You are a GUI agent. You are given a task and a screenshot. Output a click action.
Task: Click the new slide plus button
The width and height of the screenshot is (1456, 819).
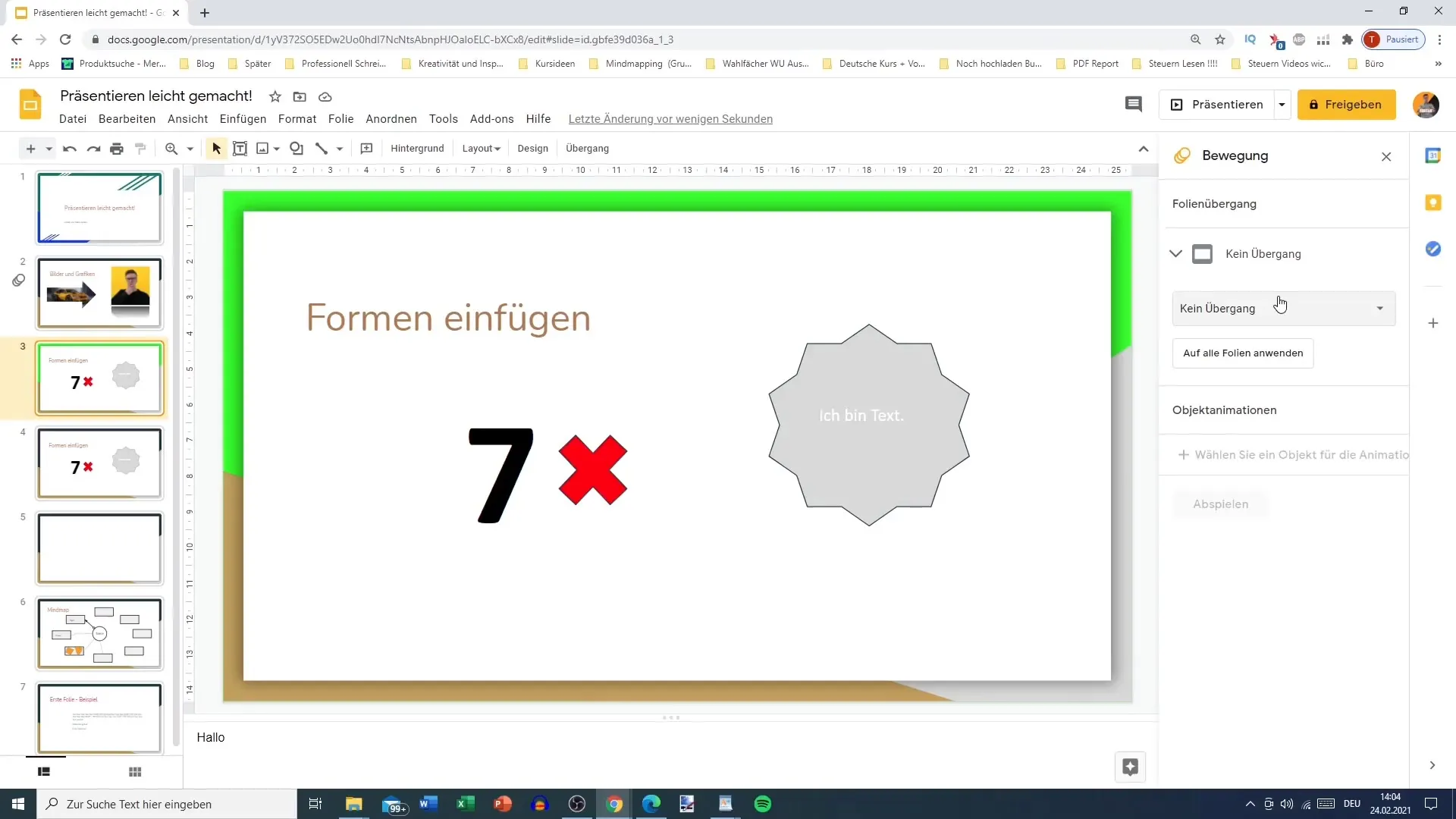pos(30,149)
